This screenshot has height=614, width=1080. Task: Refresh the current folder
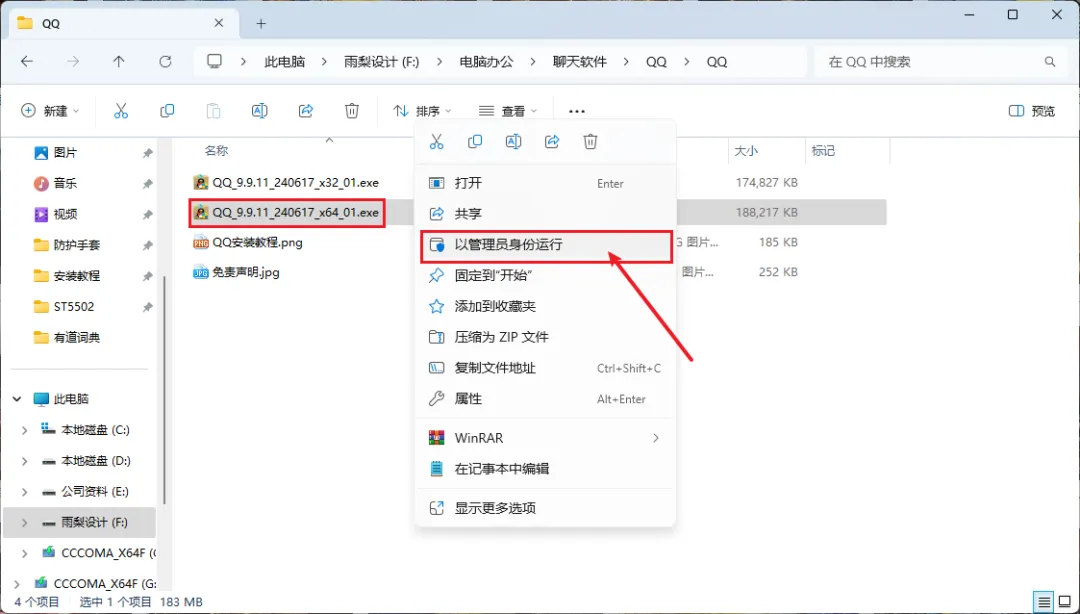click(x=165, y=62)
